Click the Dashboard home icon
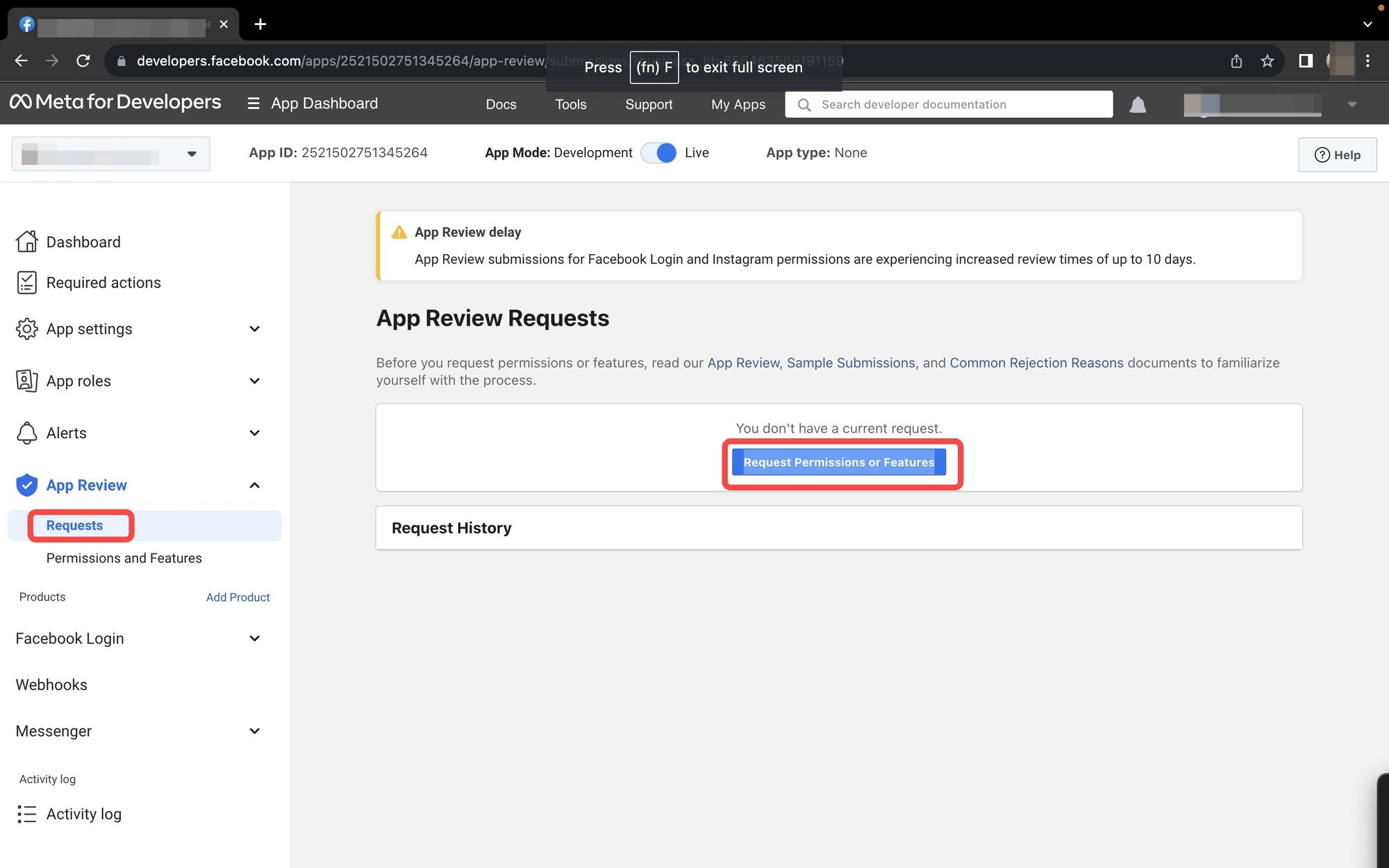 (26, 242)
